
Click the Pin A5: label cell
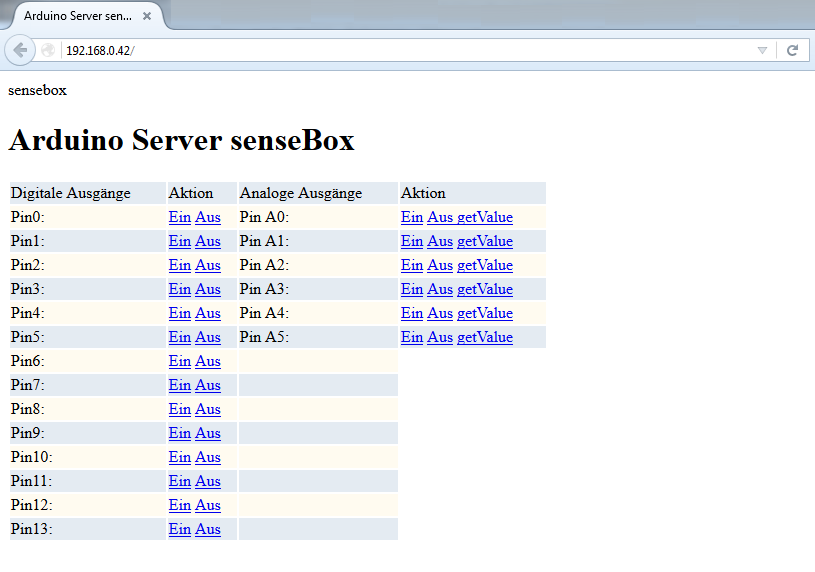(x=318, y=337)
